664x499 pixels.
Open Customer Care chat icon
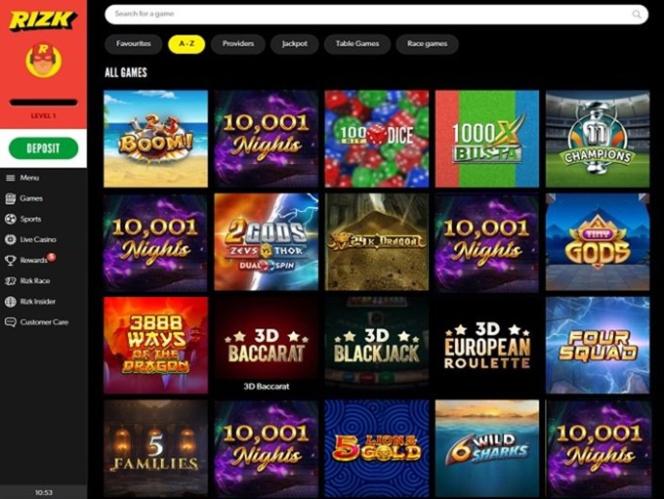click(10, 322)
